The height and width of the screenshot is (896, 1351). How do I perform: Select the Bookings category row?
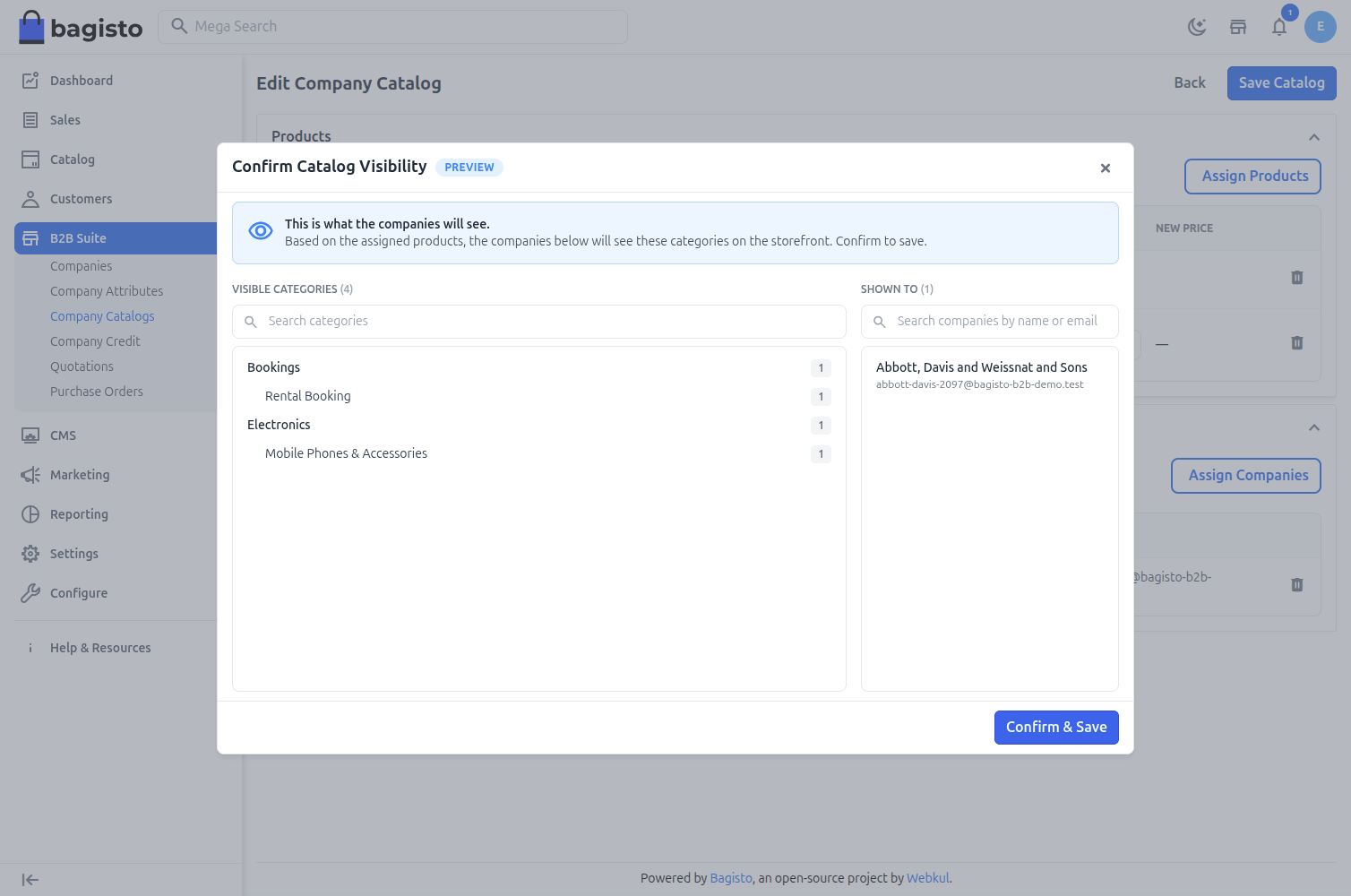539,367
